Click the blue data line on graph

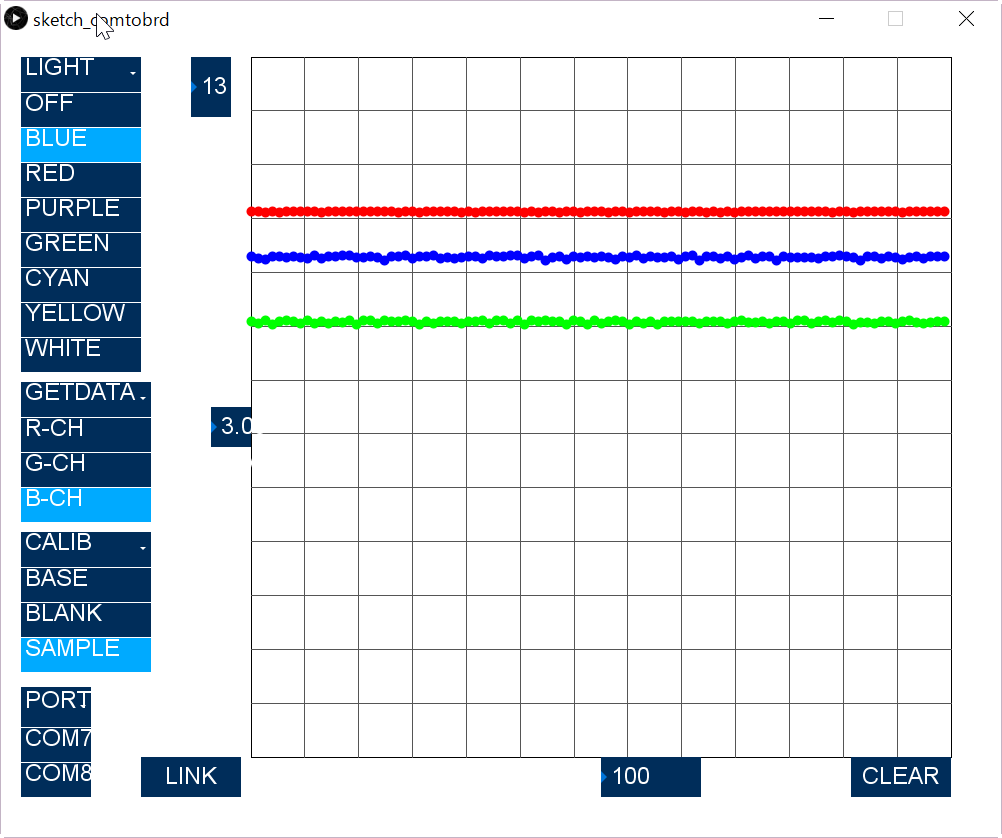pyautogui.click(x=598, y=257)
